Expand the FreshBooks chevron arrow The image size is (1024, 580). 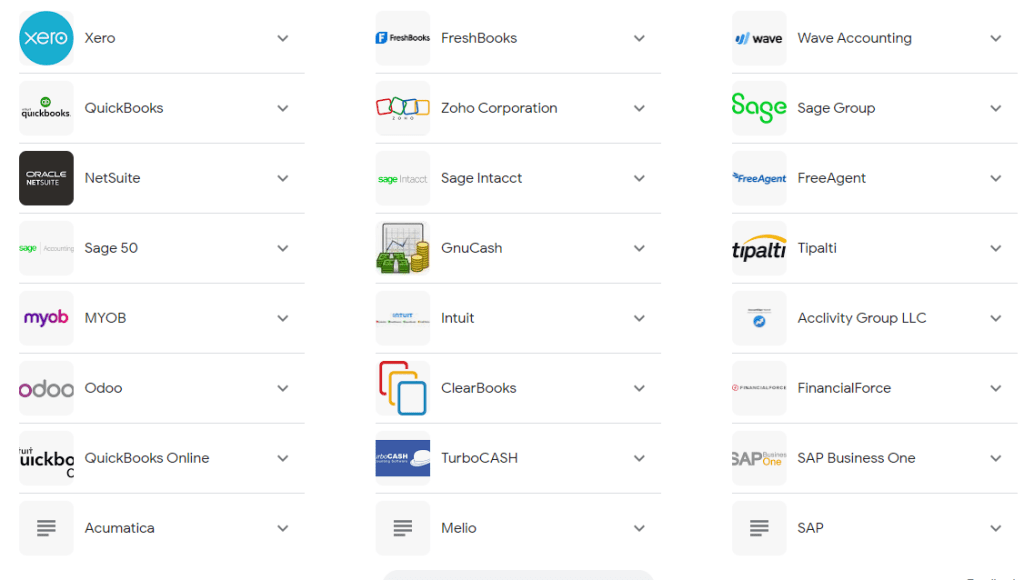tap(640, 38)
